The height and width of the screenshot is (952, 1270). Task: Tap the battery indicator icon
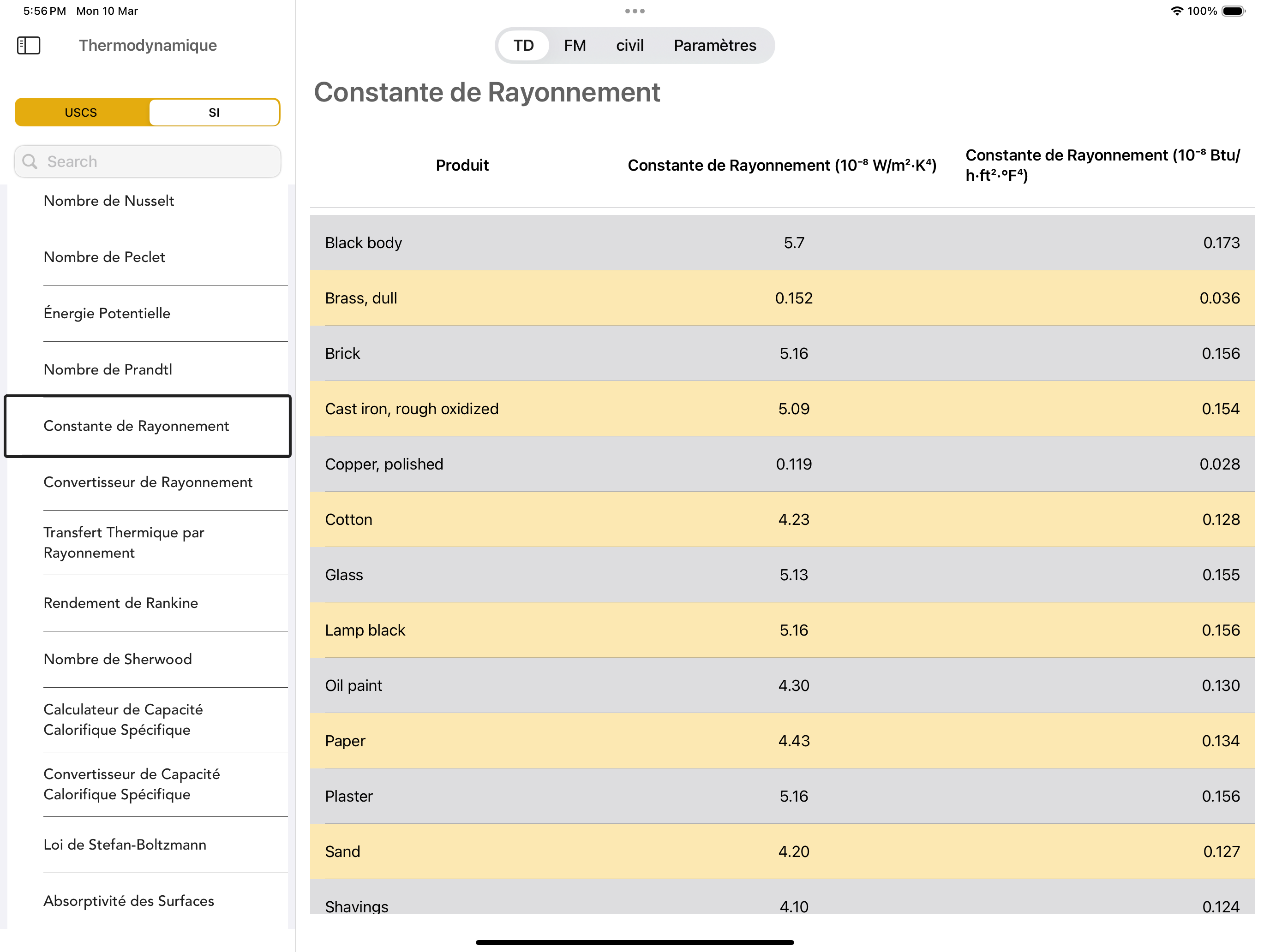[x=1233, y=11]
